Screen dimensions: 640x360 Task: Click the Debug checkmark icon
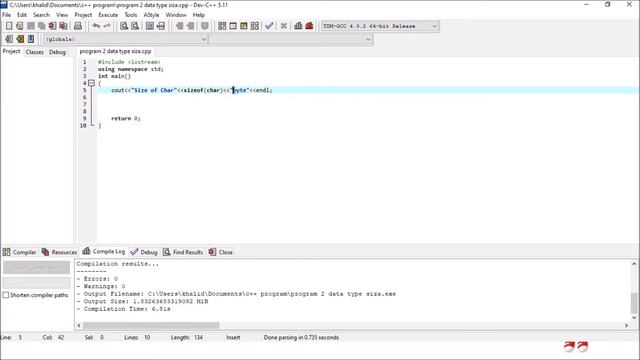(x=269, y=26)
